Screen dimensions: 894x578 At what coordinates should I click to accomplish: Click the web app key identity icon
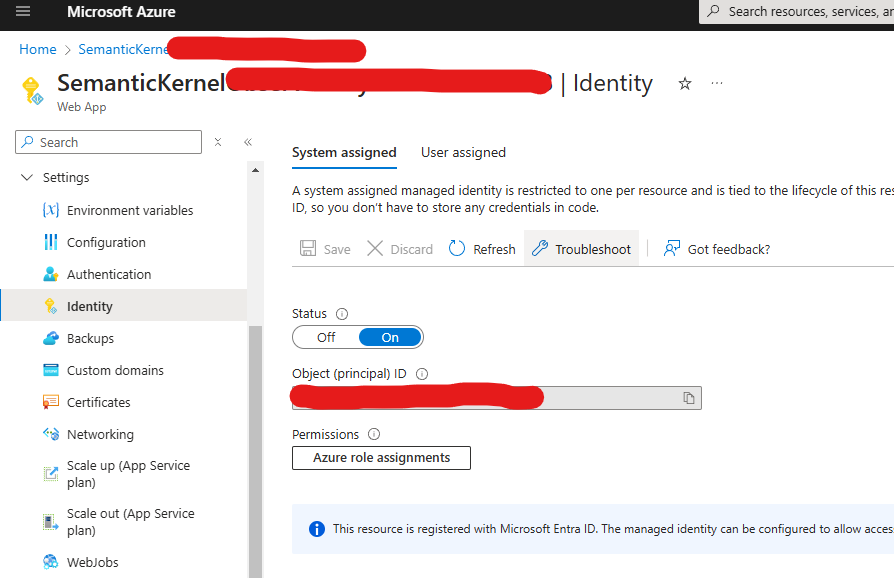[32, 91]
